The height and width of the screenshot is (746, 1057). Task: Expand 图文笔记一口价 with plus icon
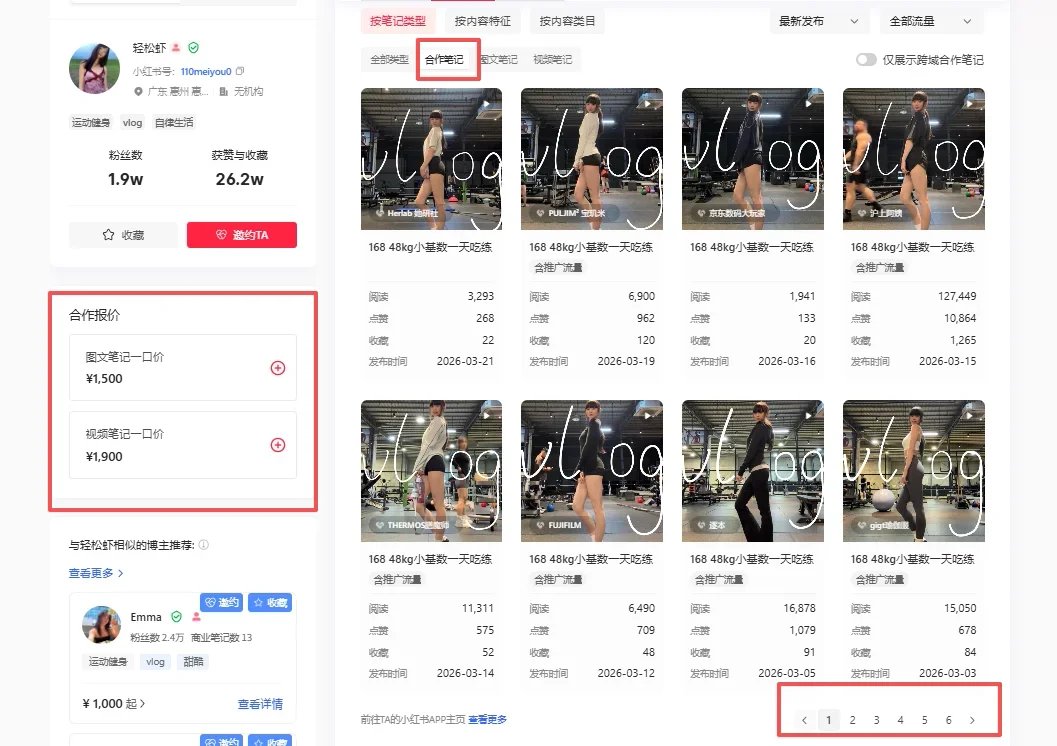278,368
